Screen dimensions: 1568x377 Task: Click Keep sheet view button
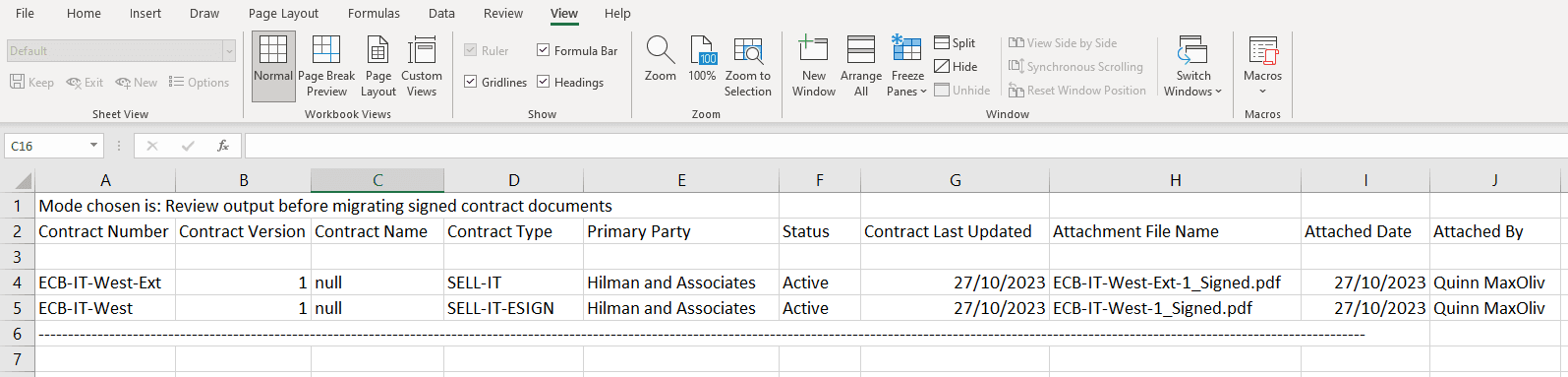(32, 82)
